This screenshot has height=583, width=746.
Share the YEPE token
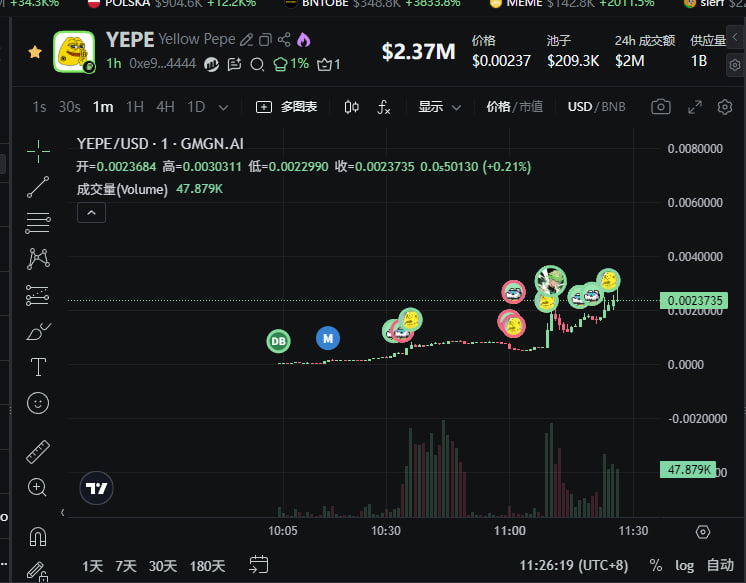pyautogui.click(x=284, y=40)
